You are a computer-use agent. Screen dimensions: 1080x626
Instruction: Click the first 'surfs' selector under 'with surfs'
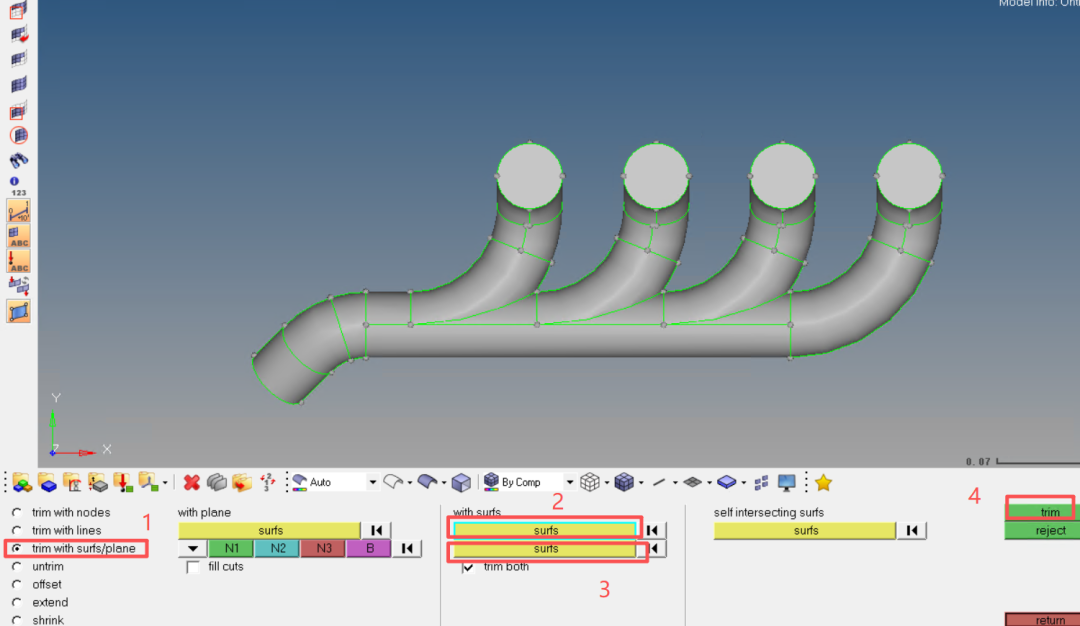point(545,530)
